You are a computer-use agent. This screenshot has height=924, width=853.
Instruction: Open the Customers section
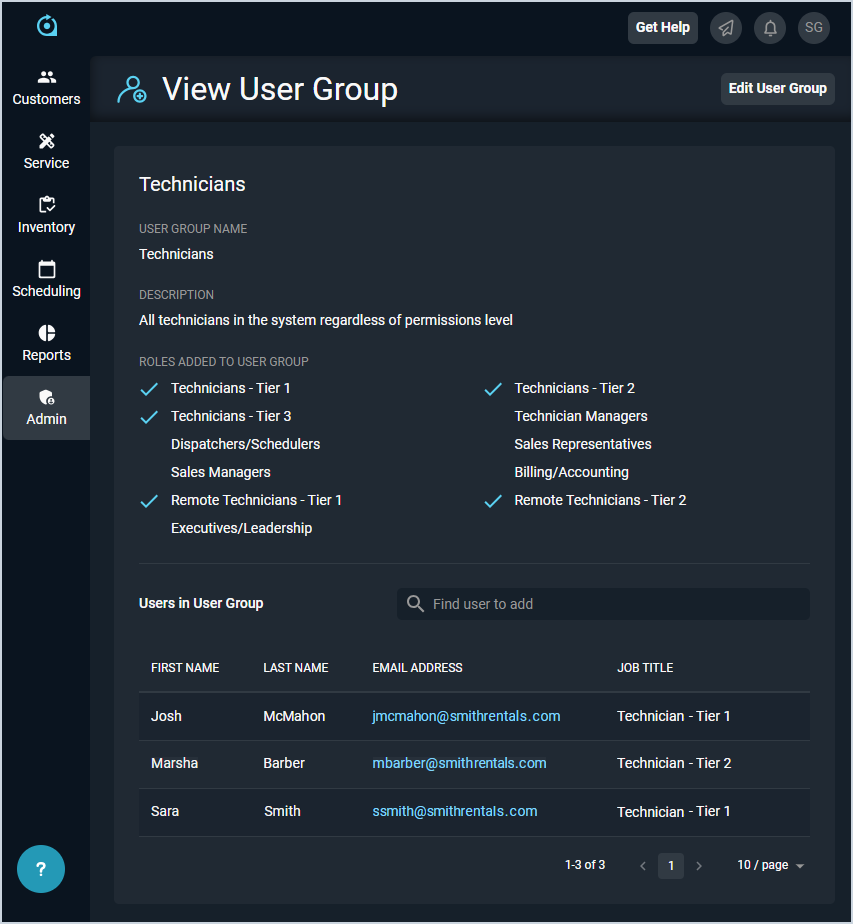click(x=47, y=88)
